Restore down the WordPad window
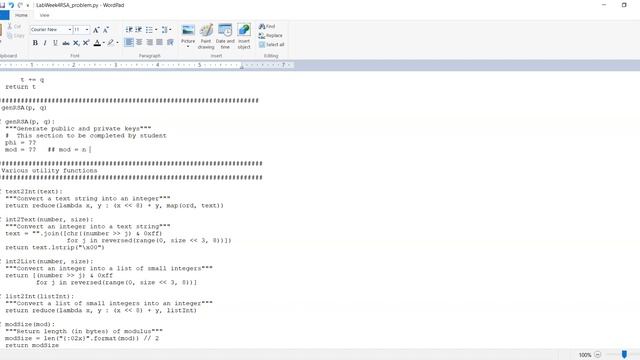 click(x=624, y=5)
